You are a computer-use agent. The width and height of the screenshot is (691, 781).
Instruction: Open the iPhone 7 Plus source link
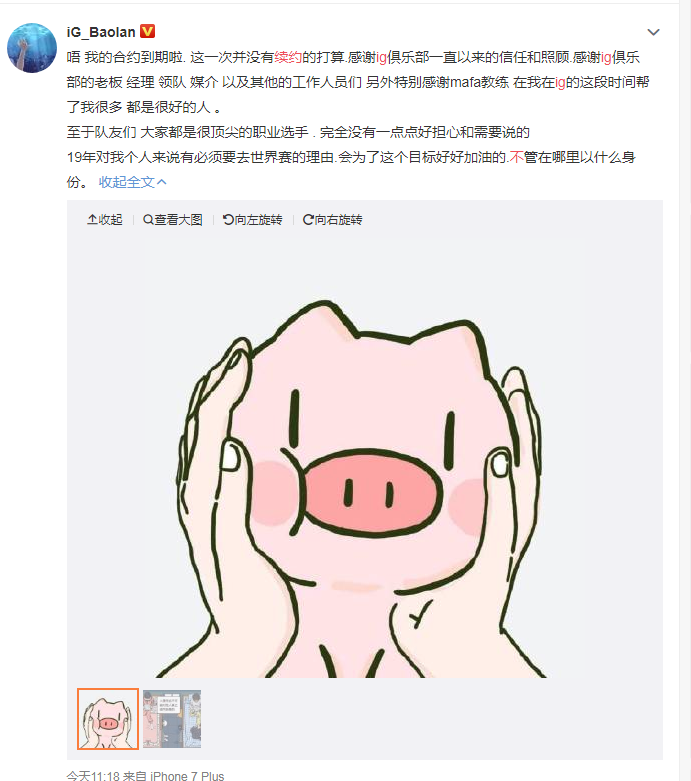[x=187, y=776]
